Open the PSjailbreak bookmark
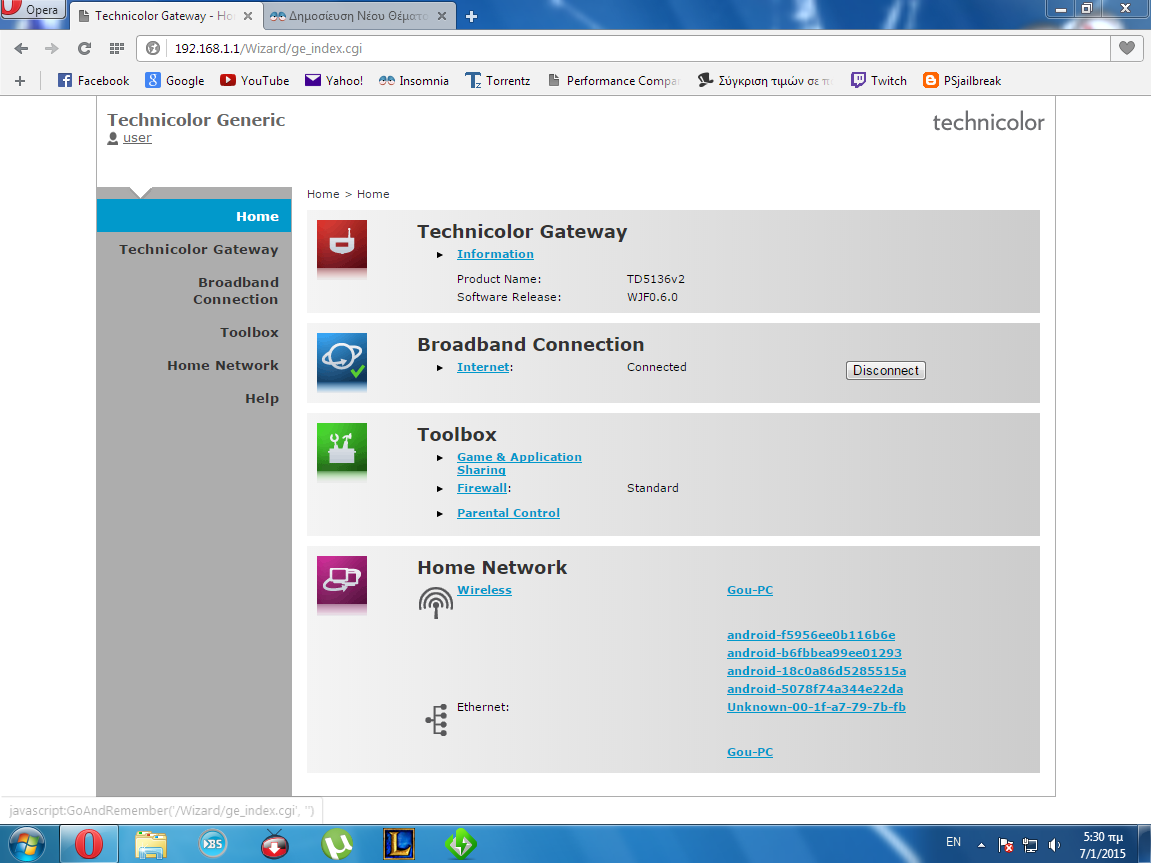 (962, 81)
